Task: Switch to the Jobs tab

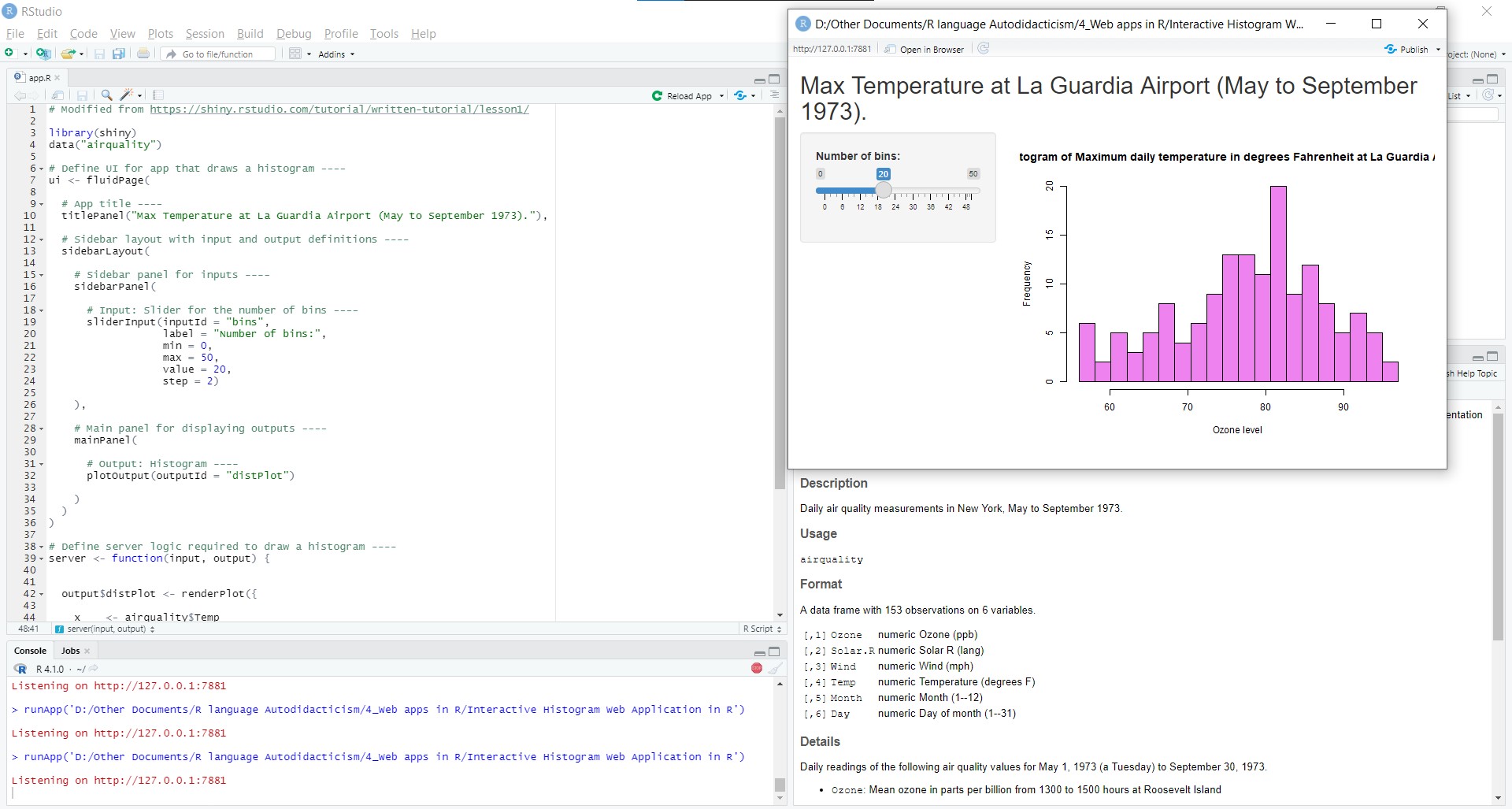Action: (71, 651)
